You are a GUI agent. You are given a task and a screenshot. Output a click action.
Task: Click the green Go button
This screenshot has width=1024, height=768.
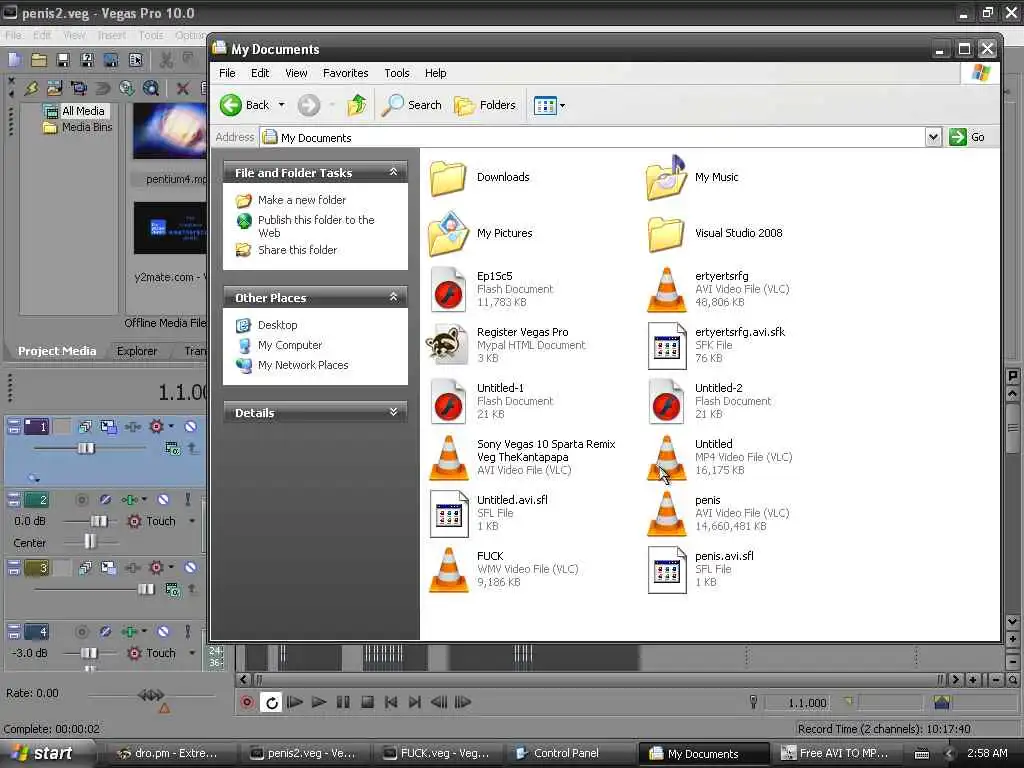(967, 137)
